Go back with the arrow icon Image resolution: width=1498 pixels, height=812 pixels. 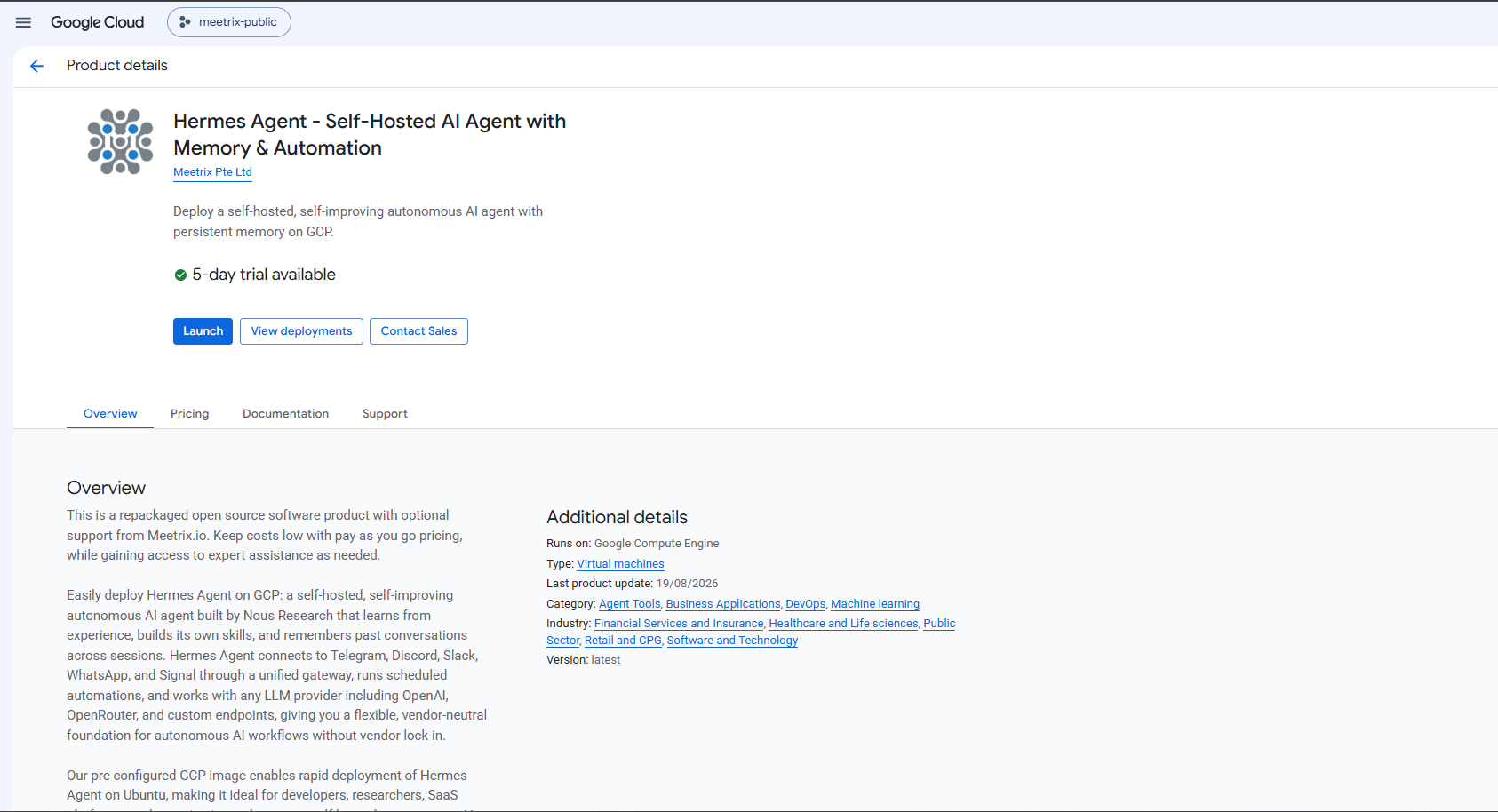[x=36, y=66]
